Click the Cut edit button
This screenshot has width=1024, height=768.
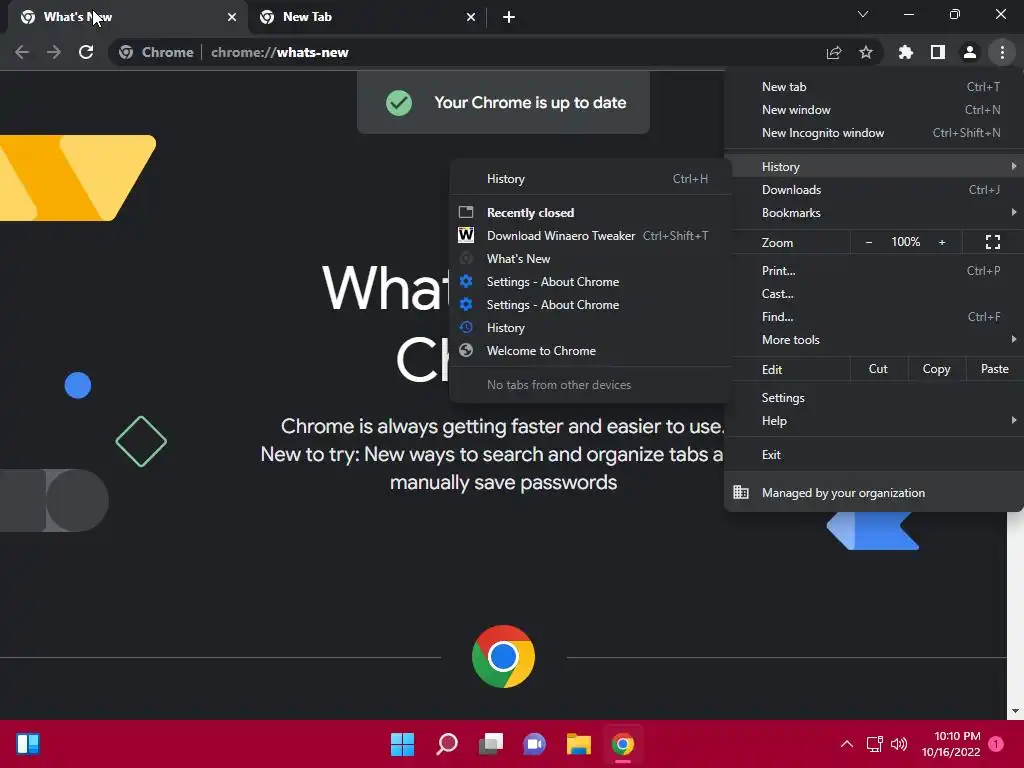tap(878, 369)
